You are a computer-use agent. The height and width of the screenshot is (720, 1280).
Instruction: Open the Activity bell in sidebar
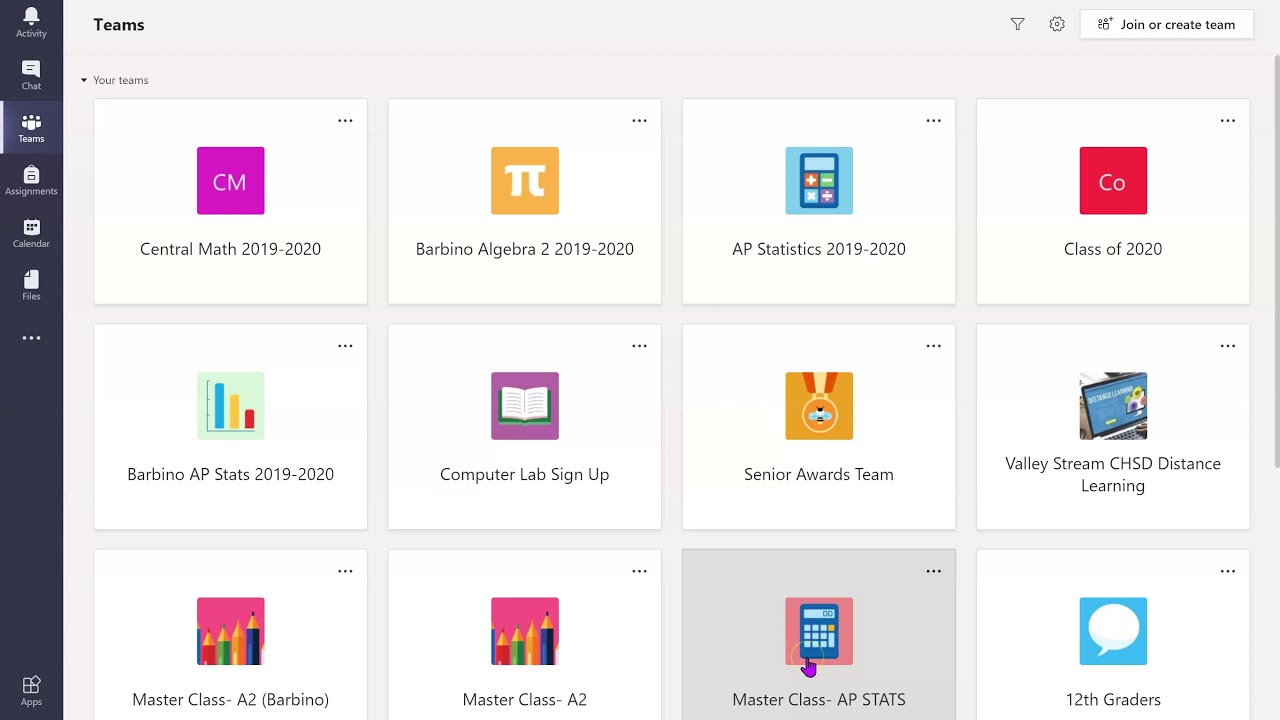pyautogui.click(x=31, y=22)
